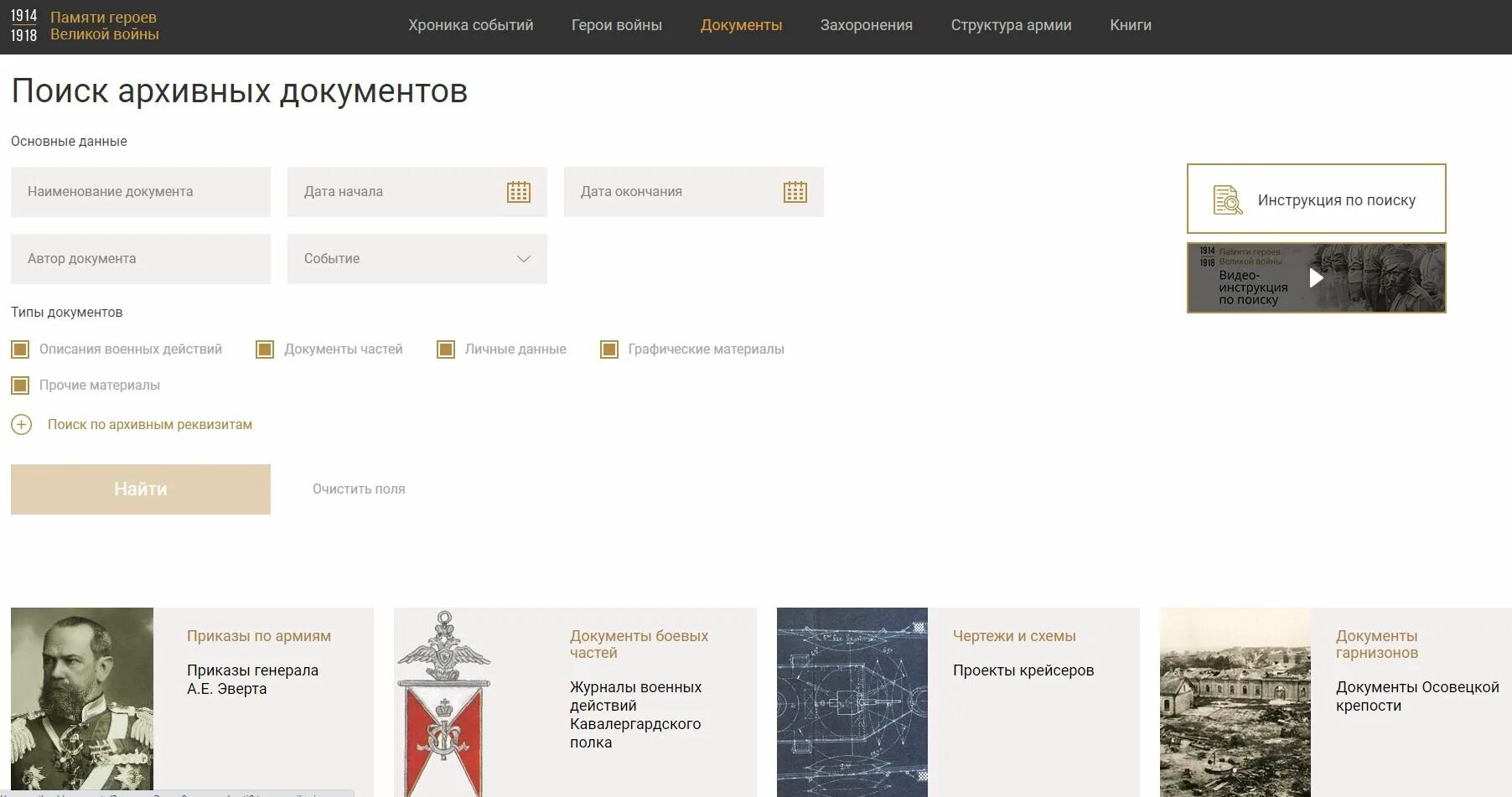The height and width of the screenshot is (797, 1512).
Task: Expand 'Поиск по архивным реквизитам' section
Action: [150, 425]
